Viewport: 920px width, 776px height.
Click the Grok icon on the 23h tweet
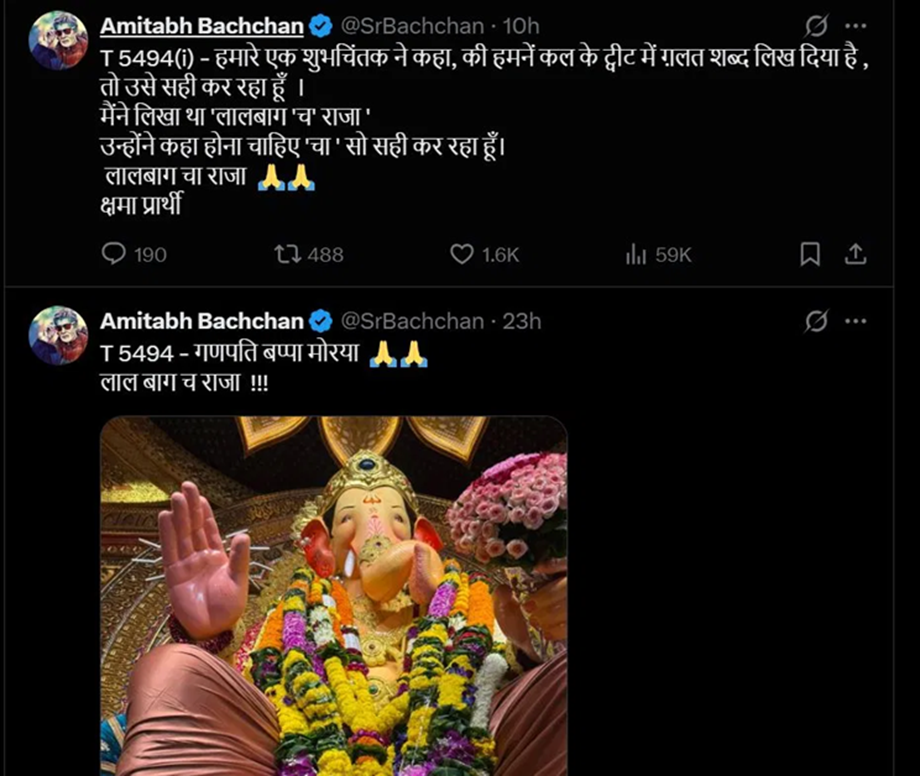816,321
